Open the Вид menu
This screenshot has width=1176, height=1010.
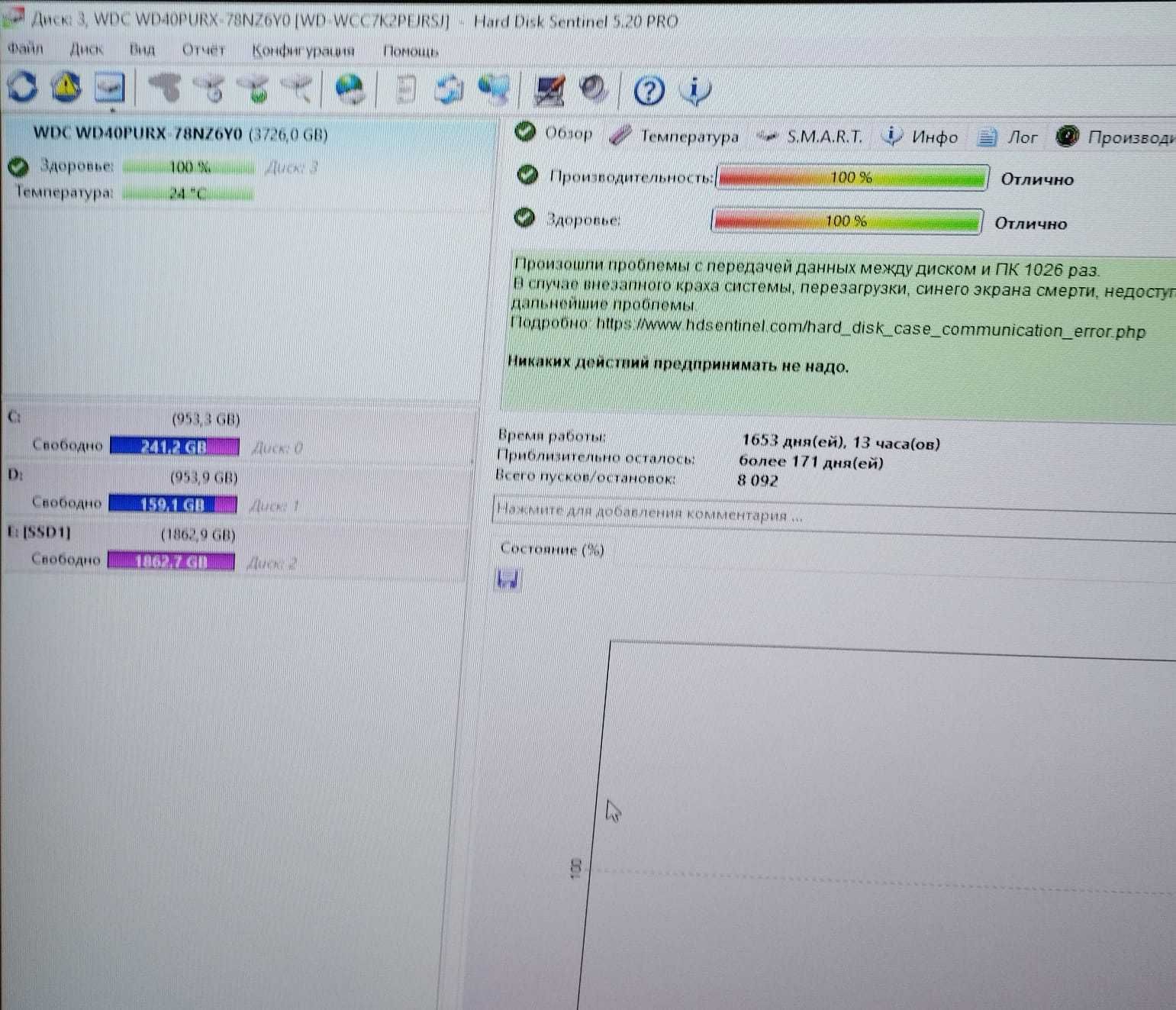142,50
